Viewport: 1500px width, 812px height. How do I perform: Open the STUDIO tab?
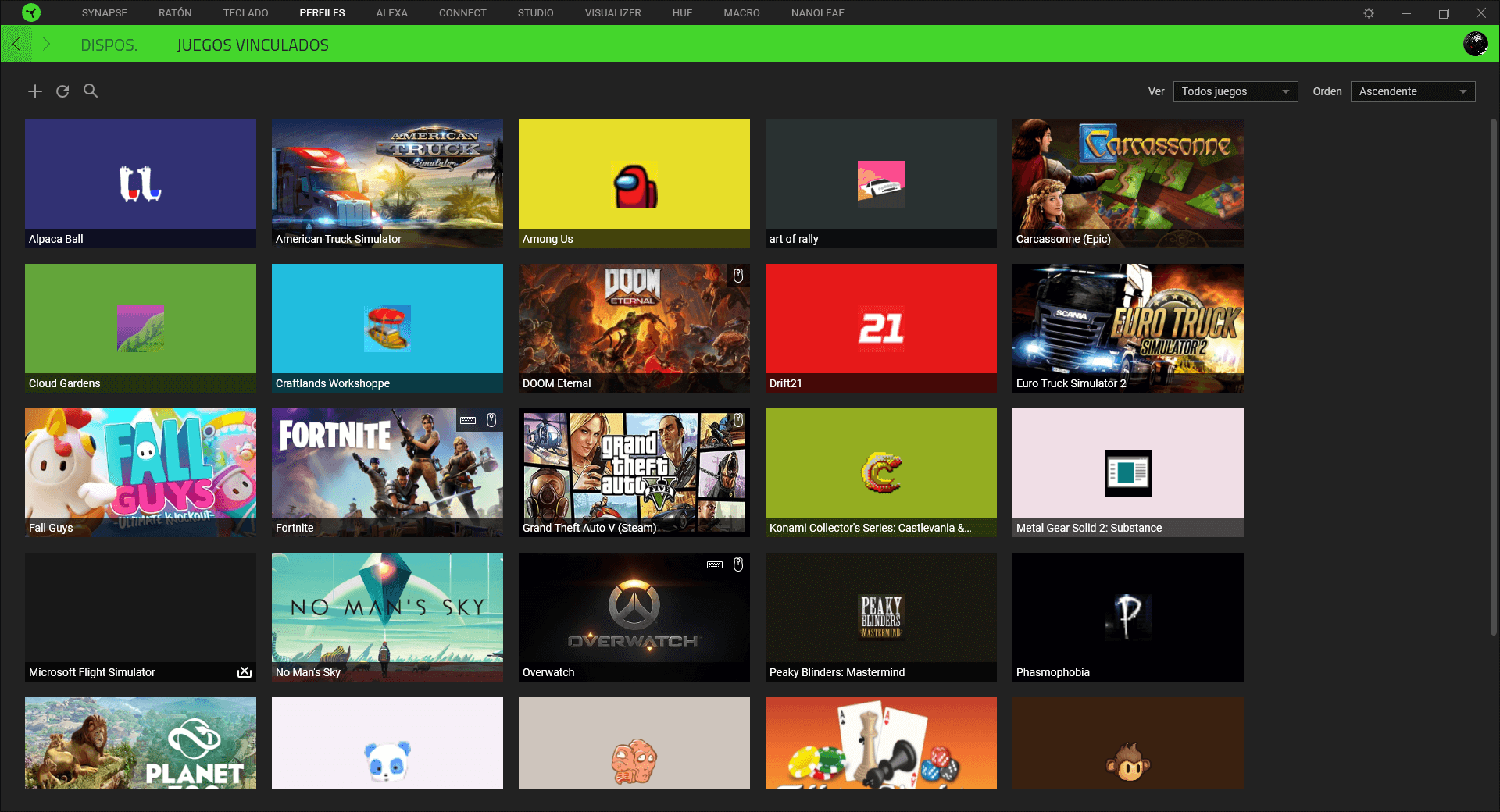tap(536, 13)
